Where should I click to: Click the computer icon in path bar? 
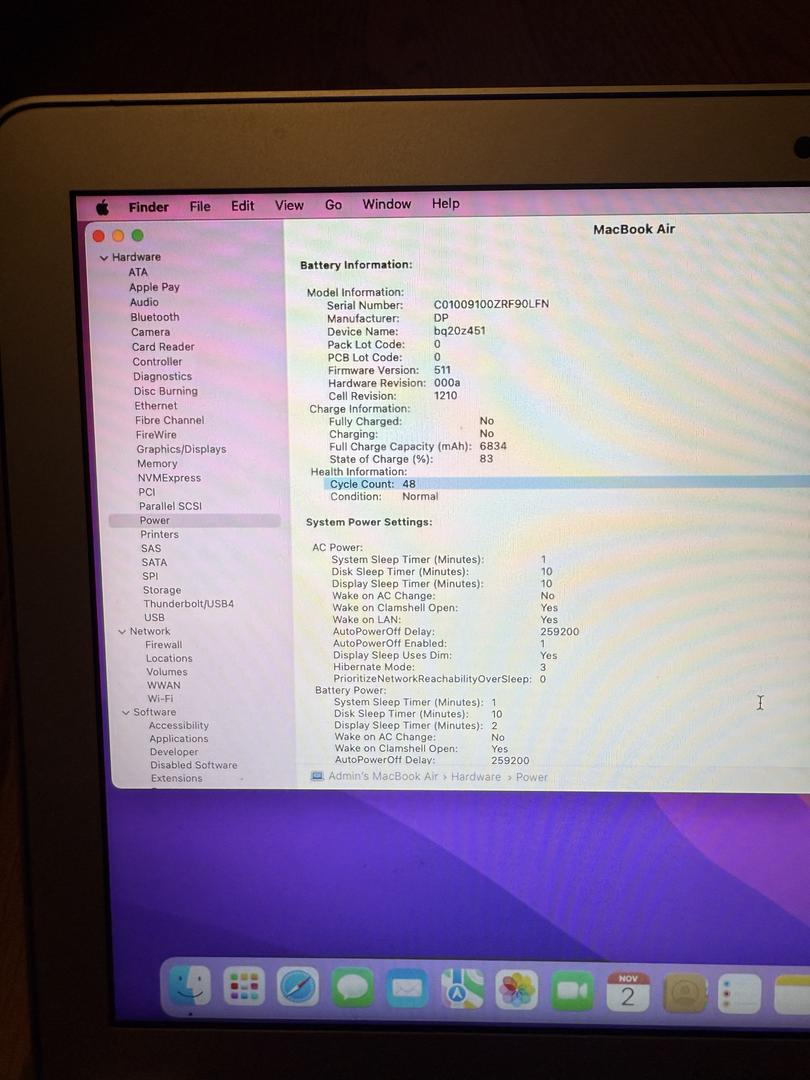pos(317,776)
